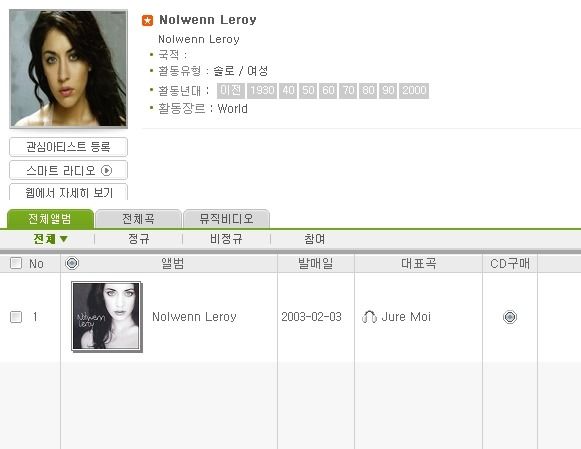Expand the 전체 filter dropdown arrow
Image resolution: width=581 pixels, height=449 pixels.
click(64, 239)
